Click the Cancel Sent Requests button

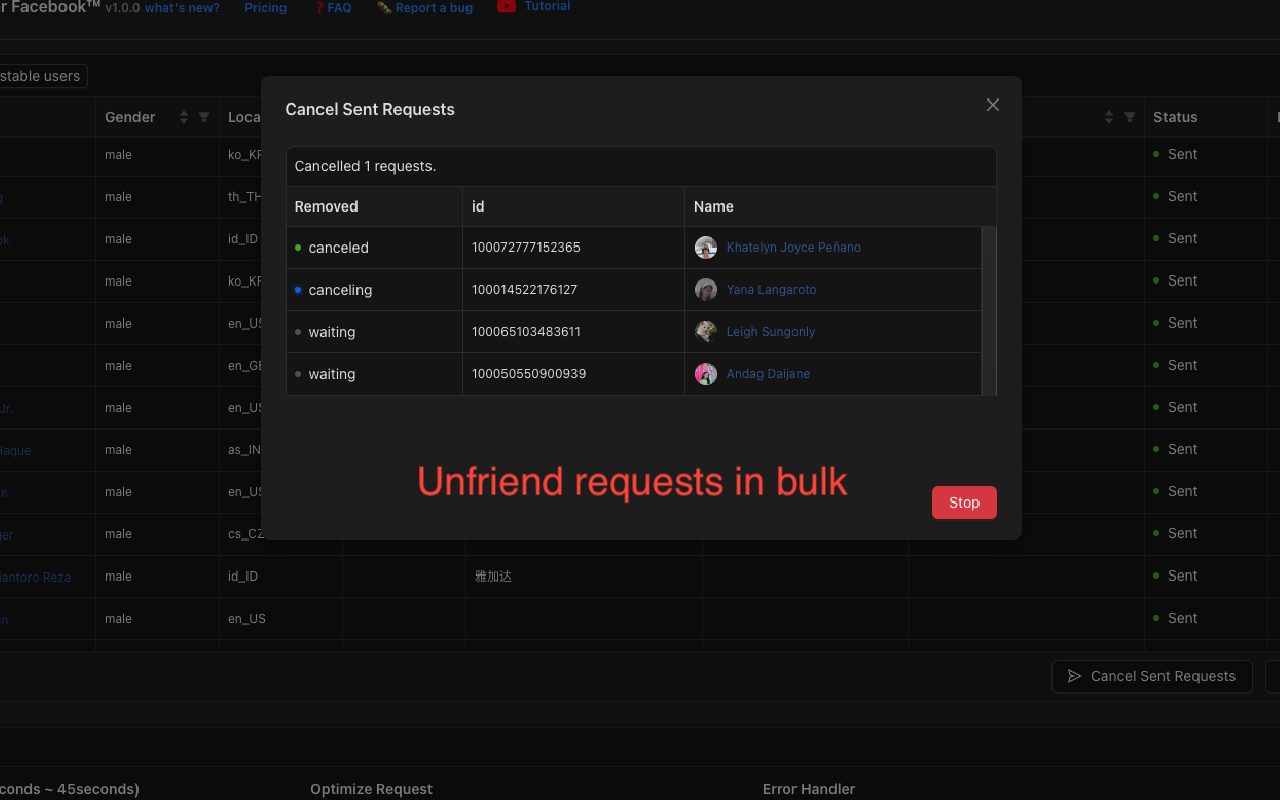[x=1152, y=676]
